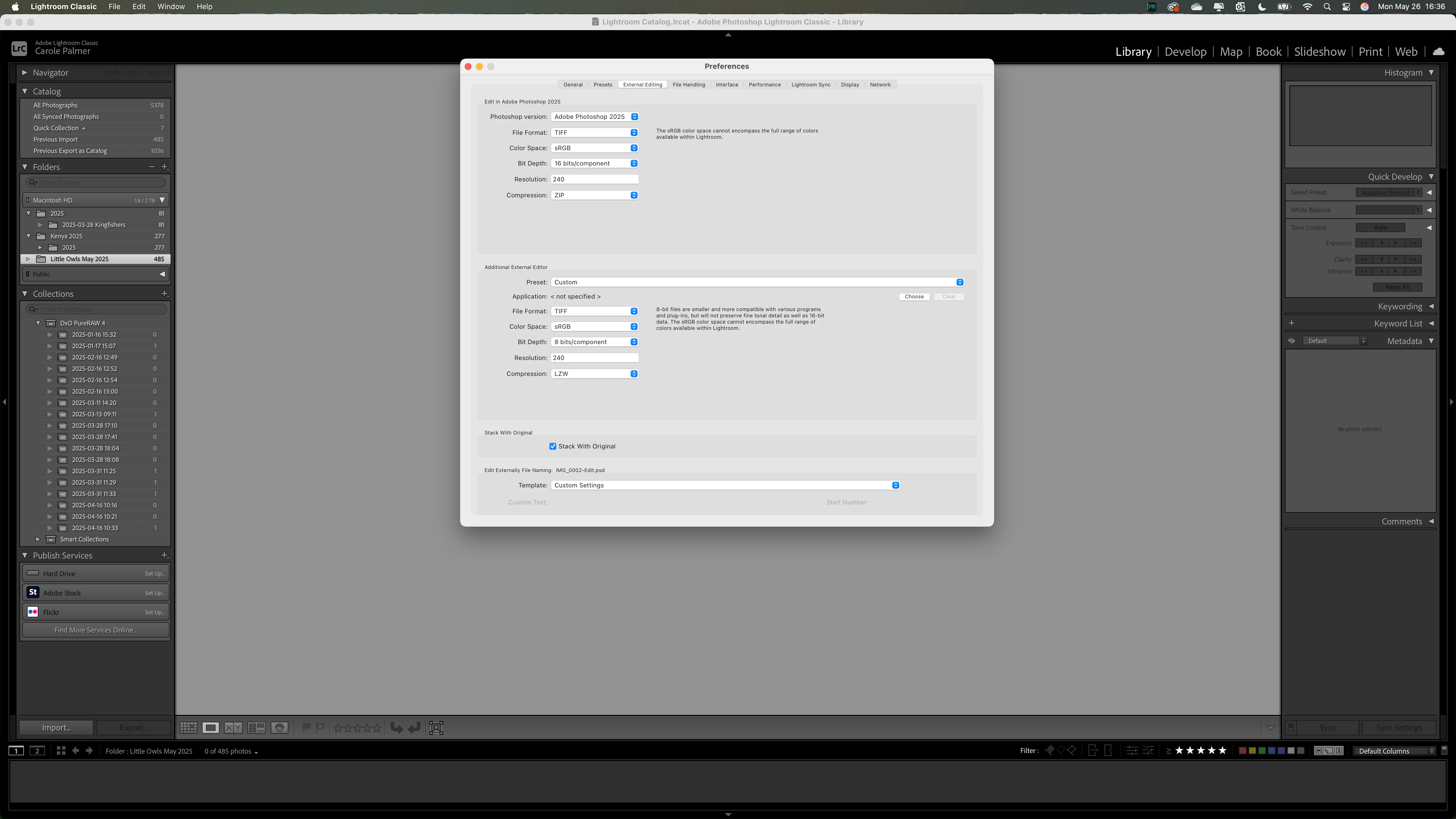Switch to People view face icon
1456x819 pixels.
coord(279,728)
